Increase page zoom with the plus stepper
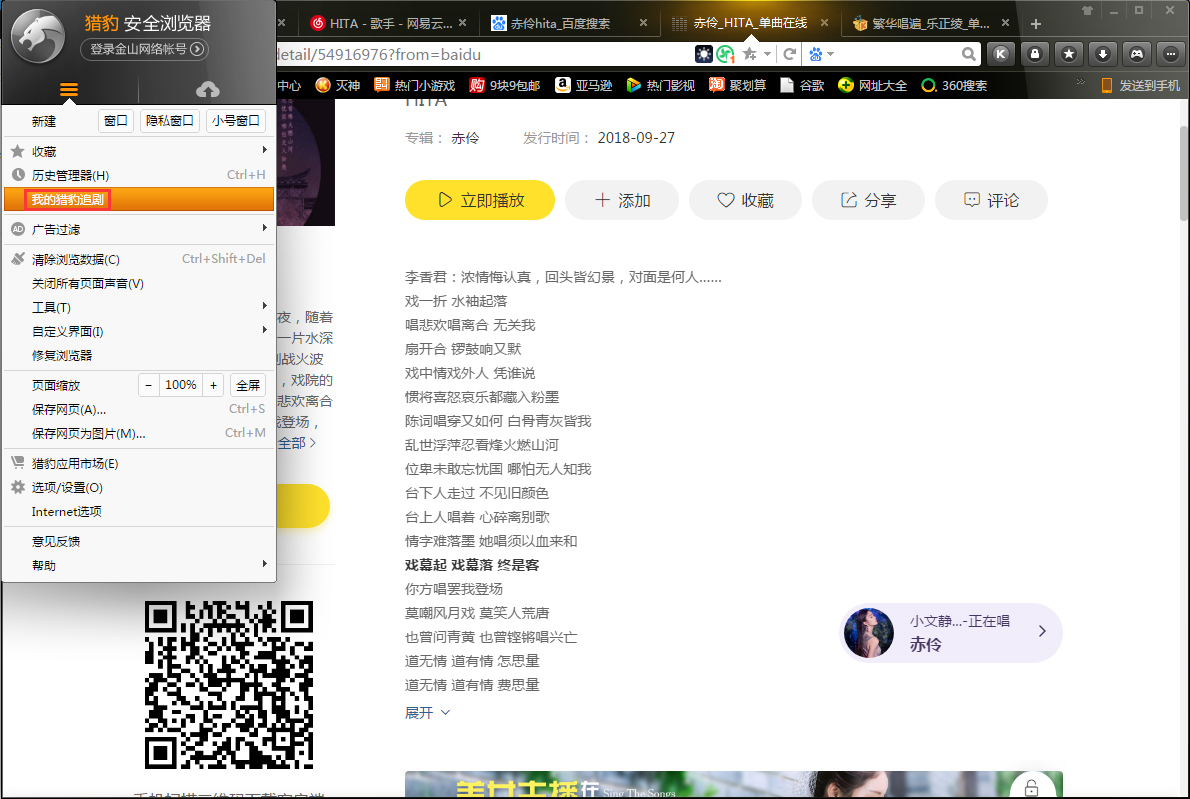 click(x=213, y=384)
